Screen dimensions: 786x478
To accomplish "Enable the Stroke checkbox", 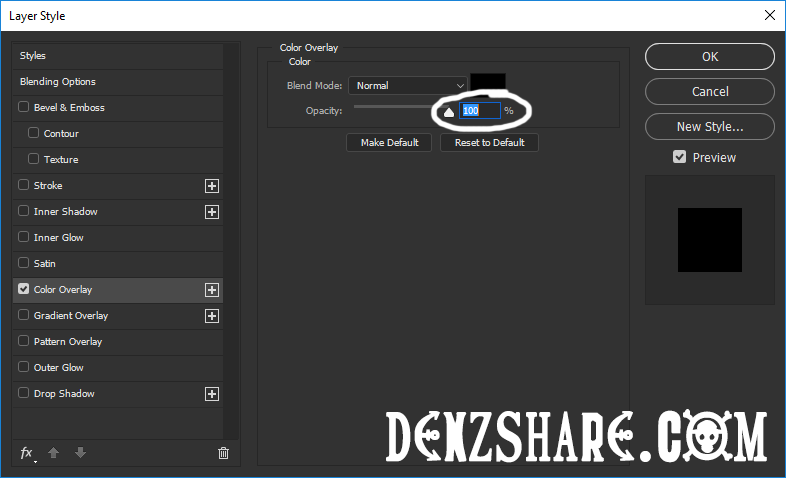I will pos(24,185).
